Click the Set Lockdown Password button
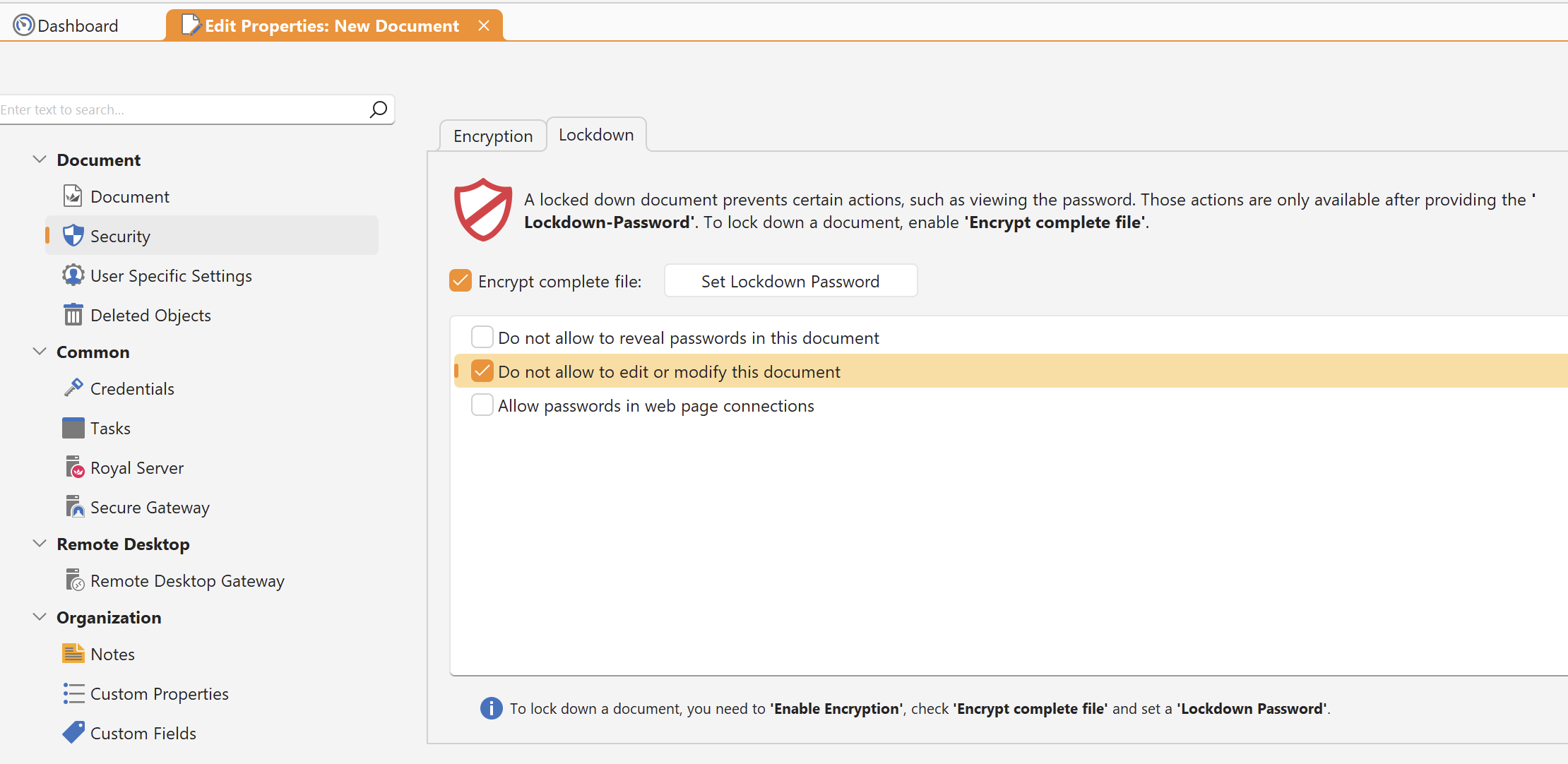The image size is (1568, 764). [790, 281]
